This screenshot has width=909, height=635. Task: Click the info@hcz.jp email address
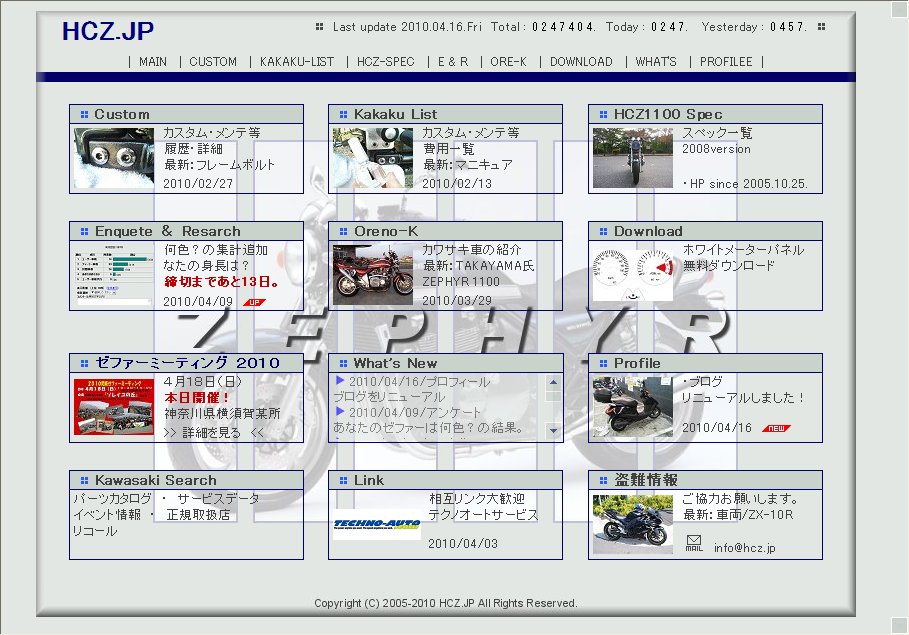coord(745,548)
